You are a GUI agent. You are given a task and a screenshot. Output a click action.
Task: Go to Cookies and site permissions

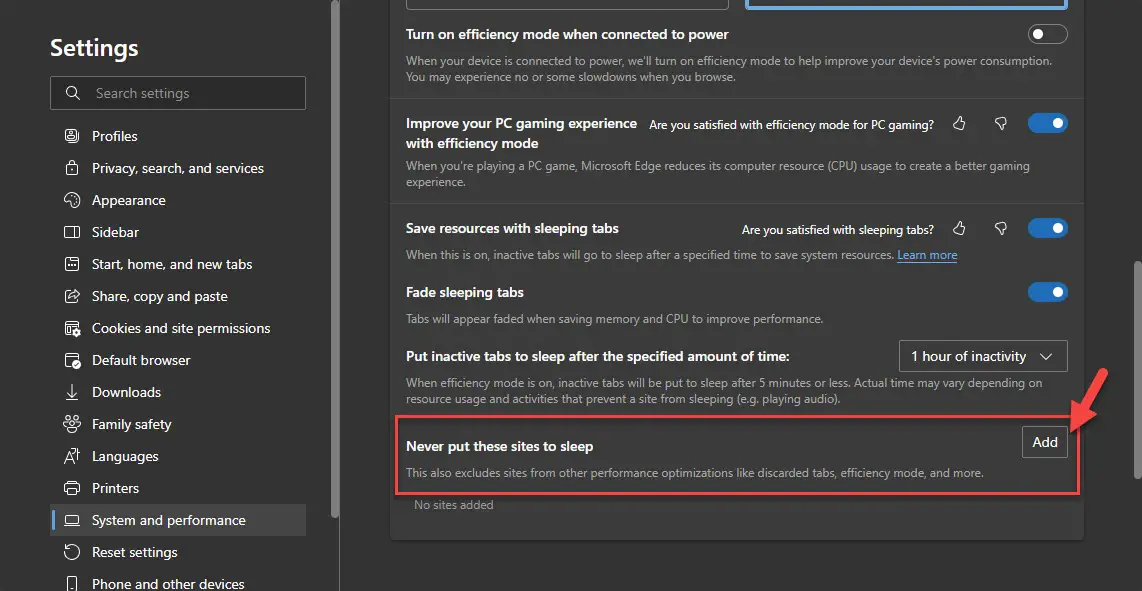coord(178,329)
